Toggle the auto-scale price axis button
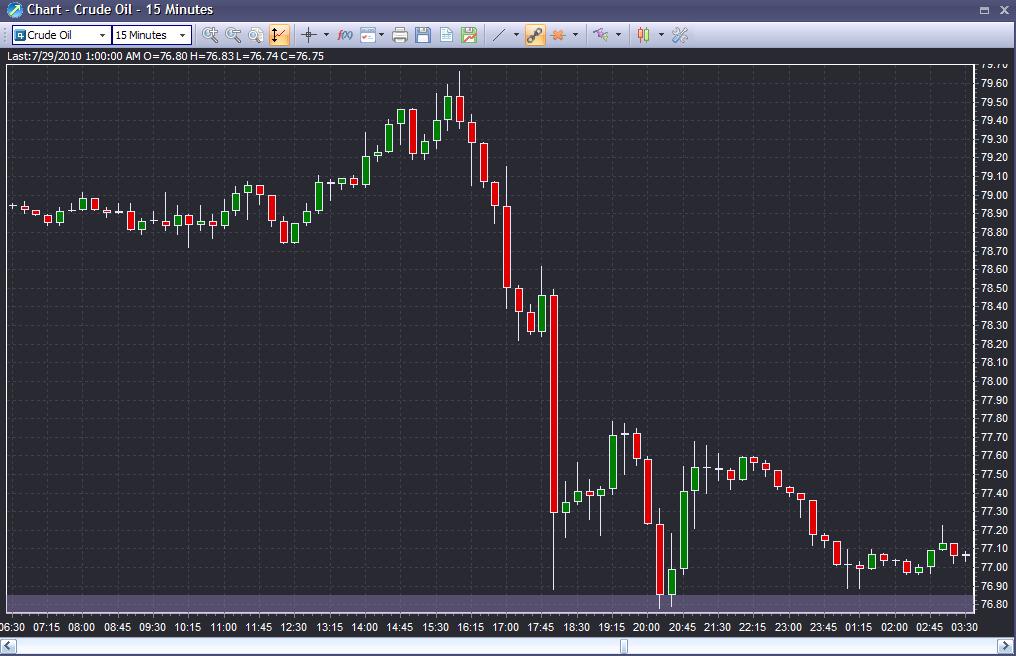The height and width of the screenshot is (656, 1016). [x=279, y=35]
